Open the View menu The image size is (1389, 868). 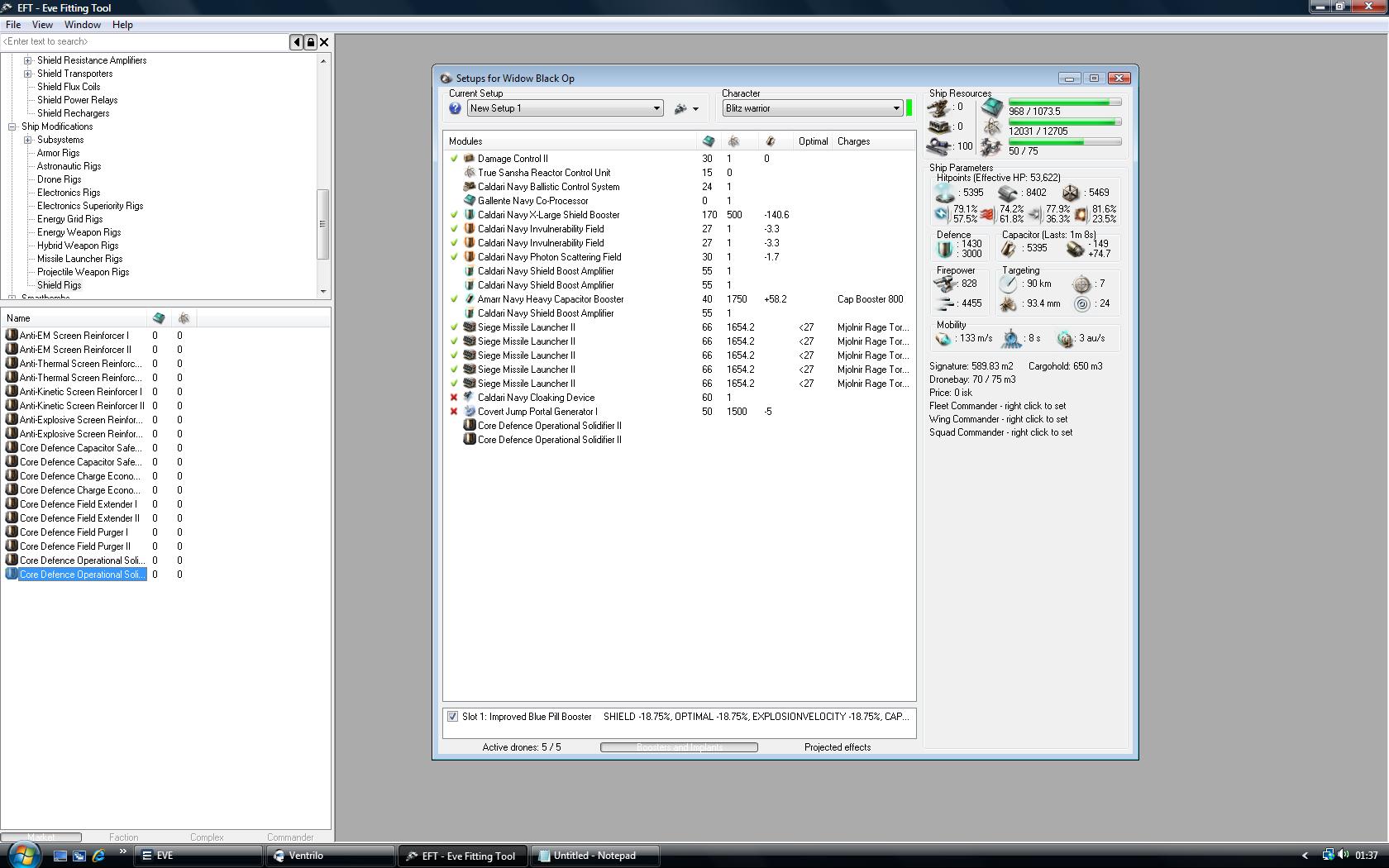42,25
